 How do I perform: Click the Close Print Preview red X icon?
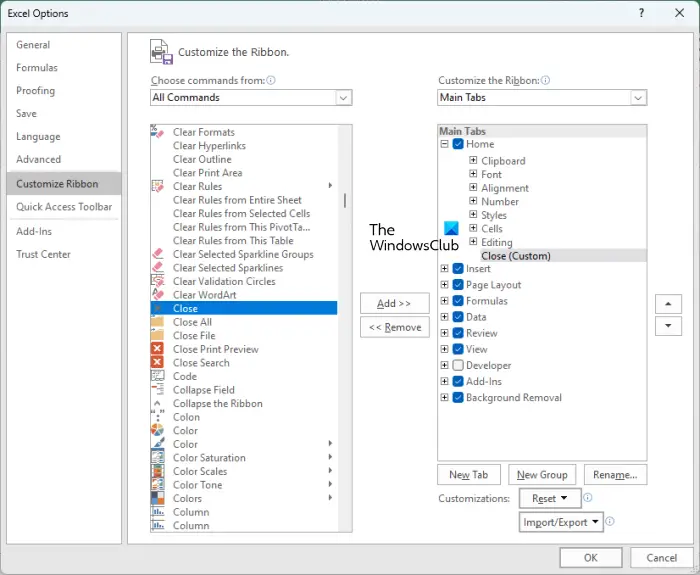[x=157, y=349]
